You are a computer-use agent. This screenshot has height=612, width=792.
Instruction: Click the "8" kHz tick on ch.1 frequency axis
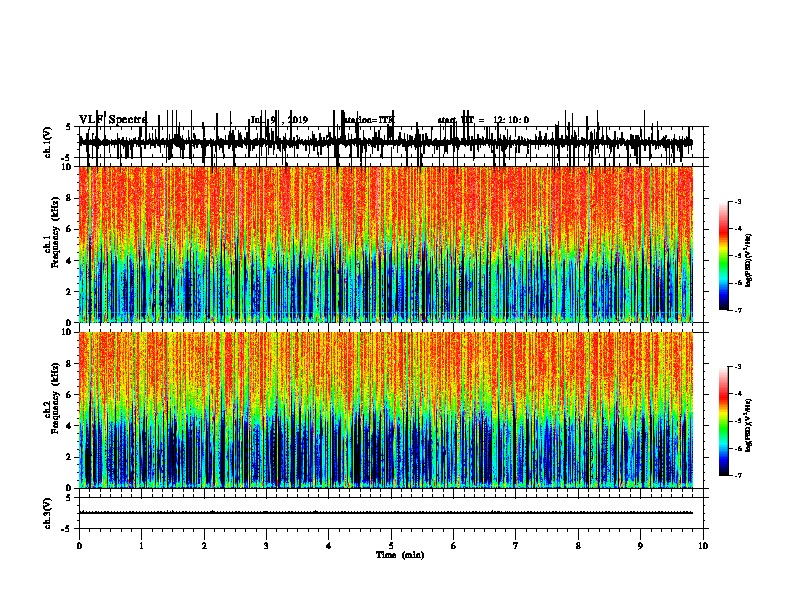[70, 198]
